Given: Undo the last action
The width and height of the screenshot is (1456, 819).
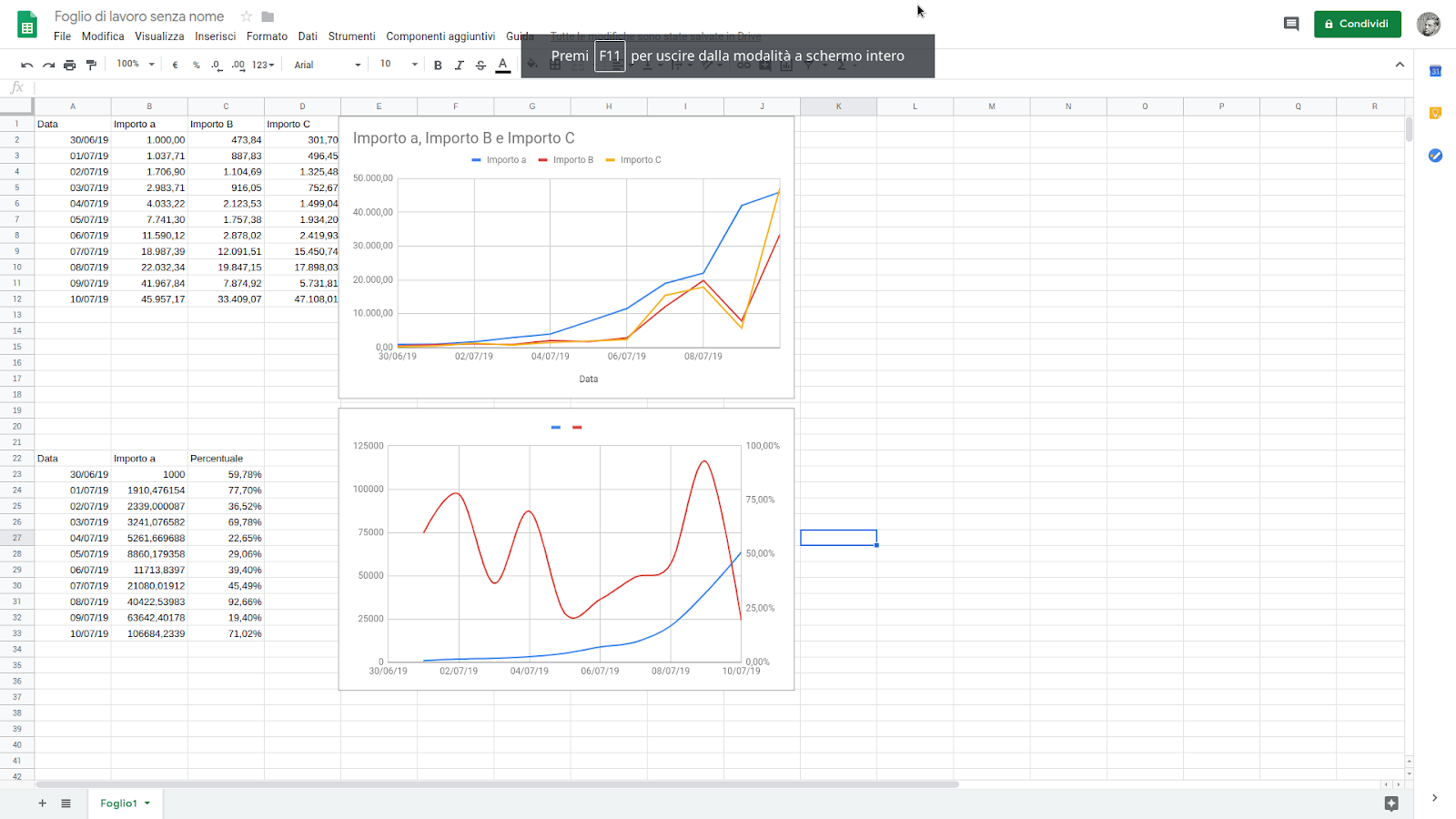Looking at the screenshot, I should [26, 65].
